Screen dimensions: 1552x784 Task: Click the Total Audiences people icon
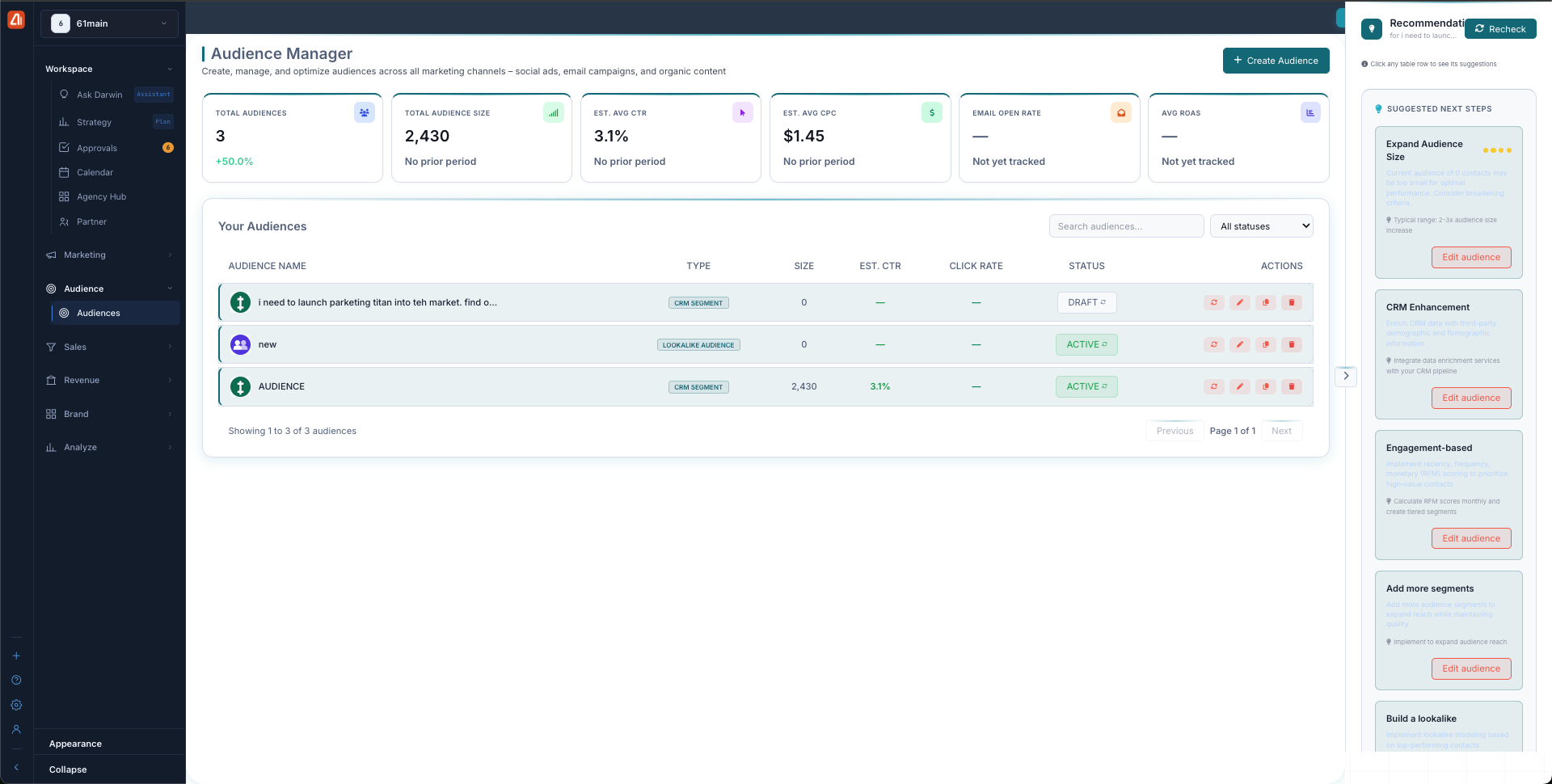pyautogui.click(x=365, y=113)
